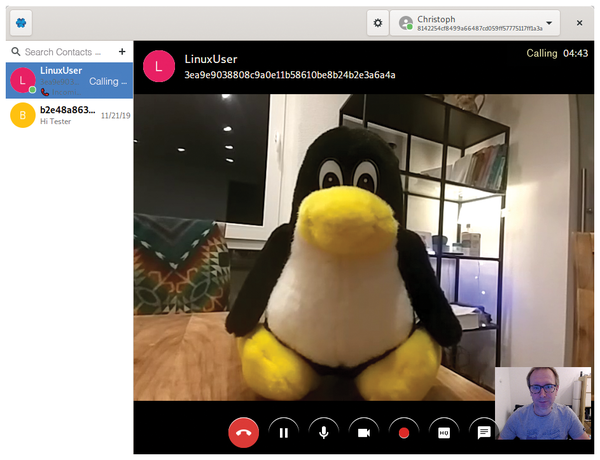Click the Christoph account avatar
The height and width of the screenshot is (460, 600).
pyautogui.click(x=406, y=23)
